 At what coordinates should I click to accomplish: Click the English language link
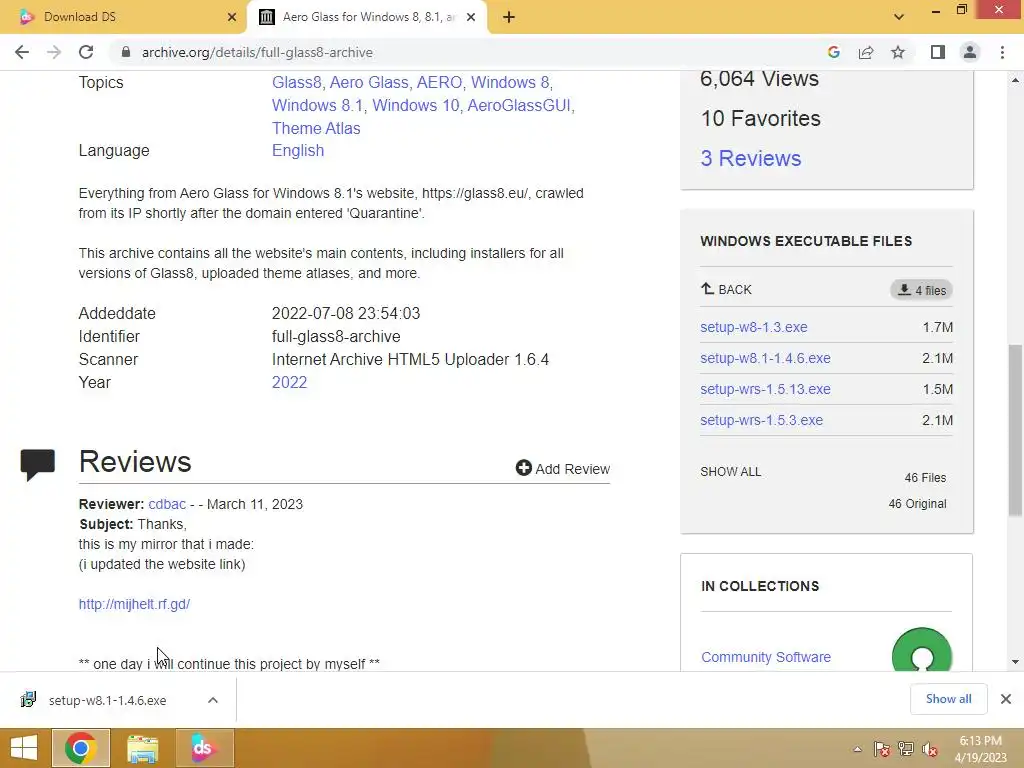pyautogui.click(x=298, y=150)
